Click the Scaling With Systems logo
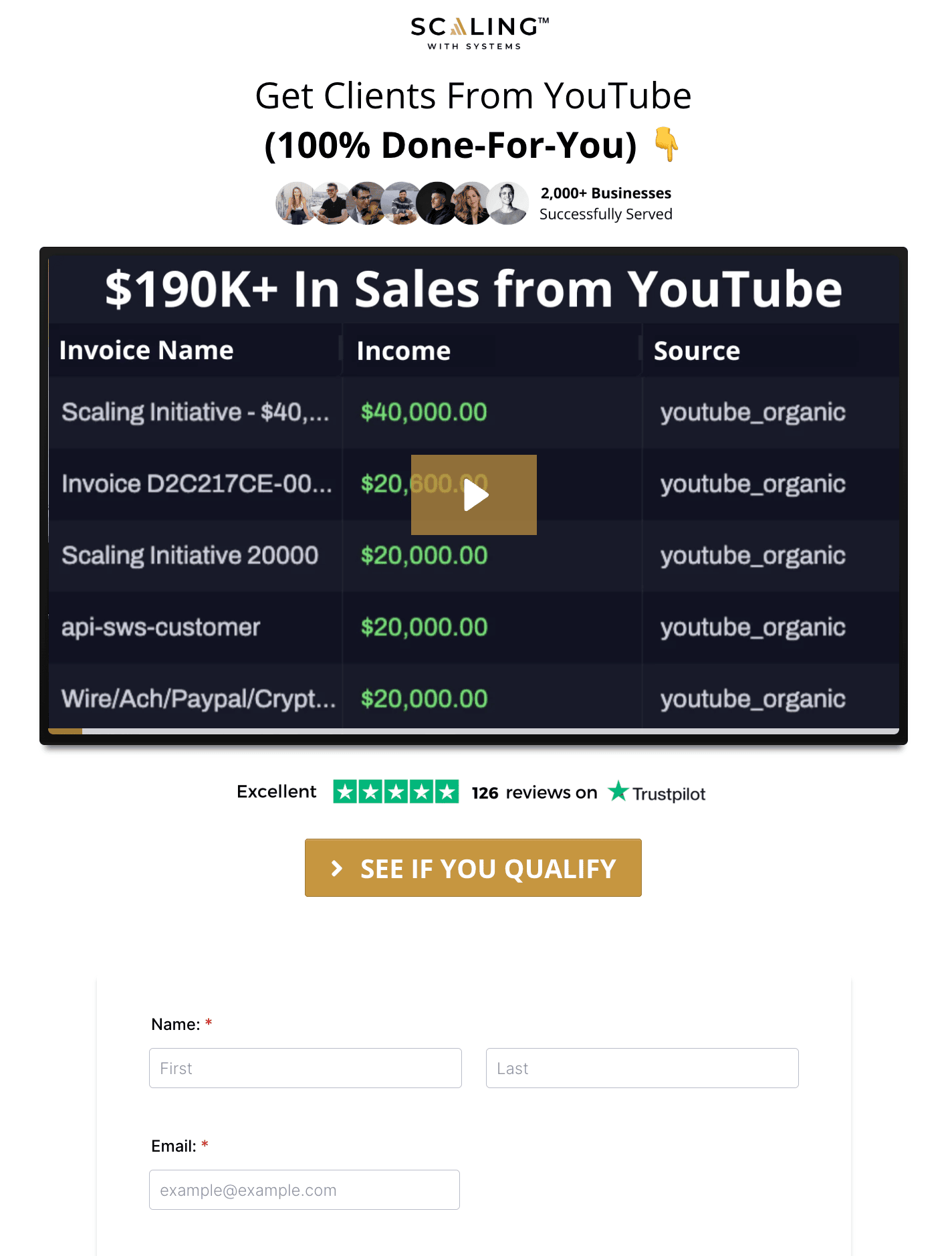Image resolution: width=952 pixels, height=1256 pixels. (479, 33)
